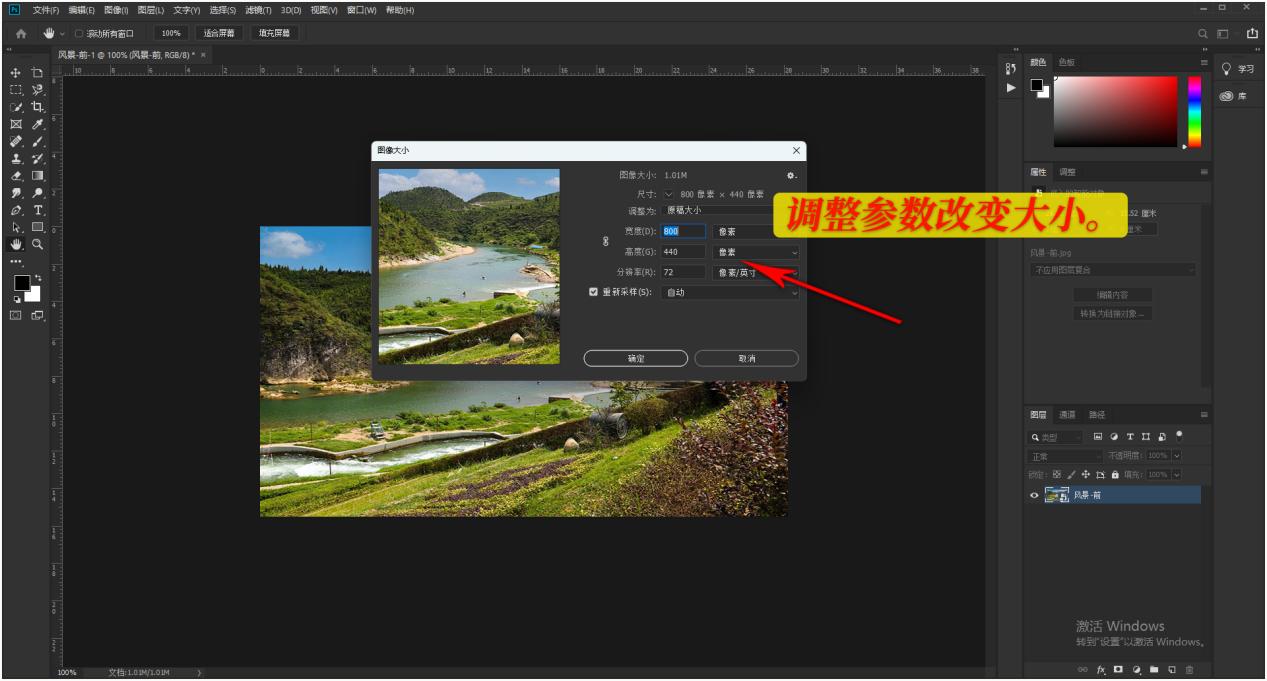Select the Eyedropper tool
The height and width of the screenshot is (681, 1267).
38,125
